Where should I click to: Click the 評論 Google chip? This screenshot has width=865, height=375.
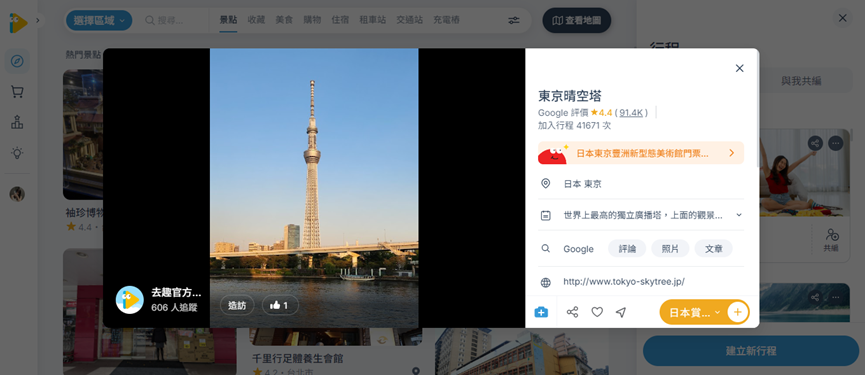click(627, 249)
